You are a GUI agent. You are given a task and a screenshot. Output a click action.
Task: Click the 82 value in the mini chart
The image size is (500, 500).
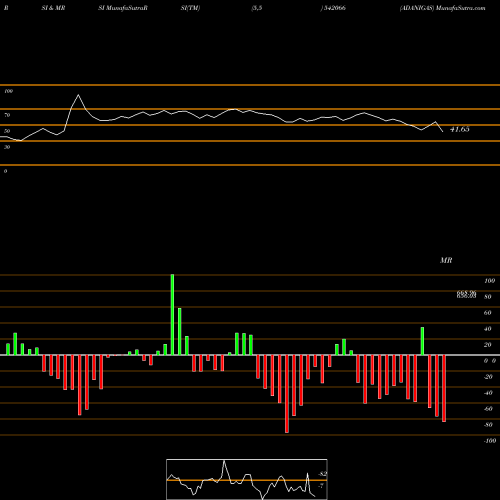(323, 474)
